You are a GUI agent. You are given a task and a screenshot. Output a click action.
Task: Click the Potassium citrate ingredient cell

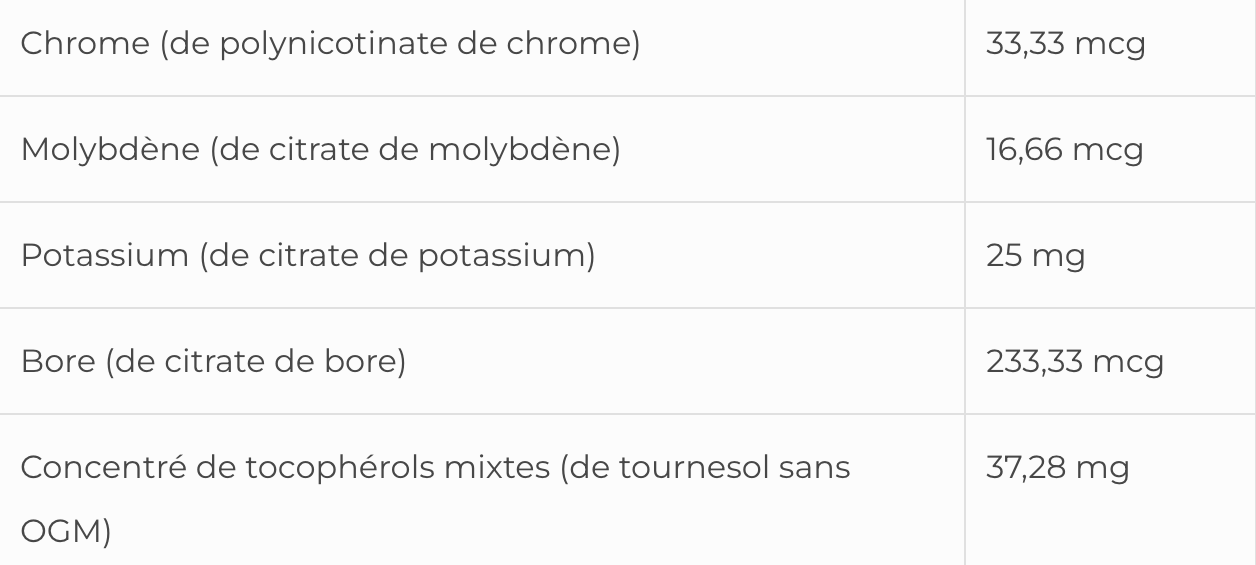tap(308, 256)
